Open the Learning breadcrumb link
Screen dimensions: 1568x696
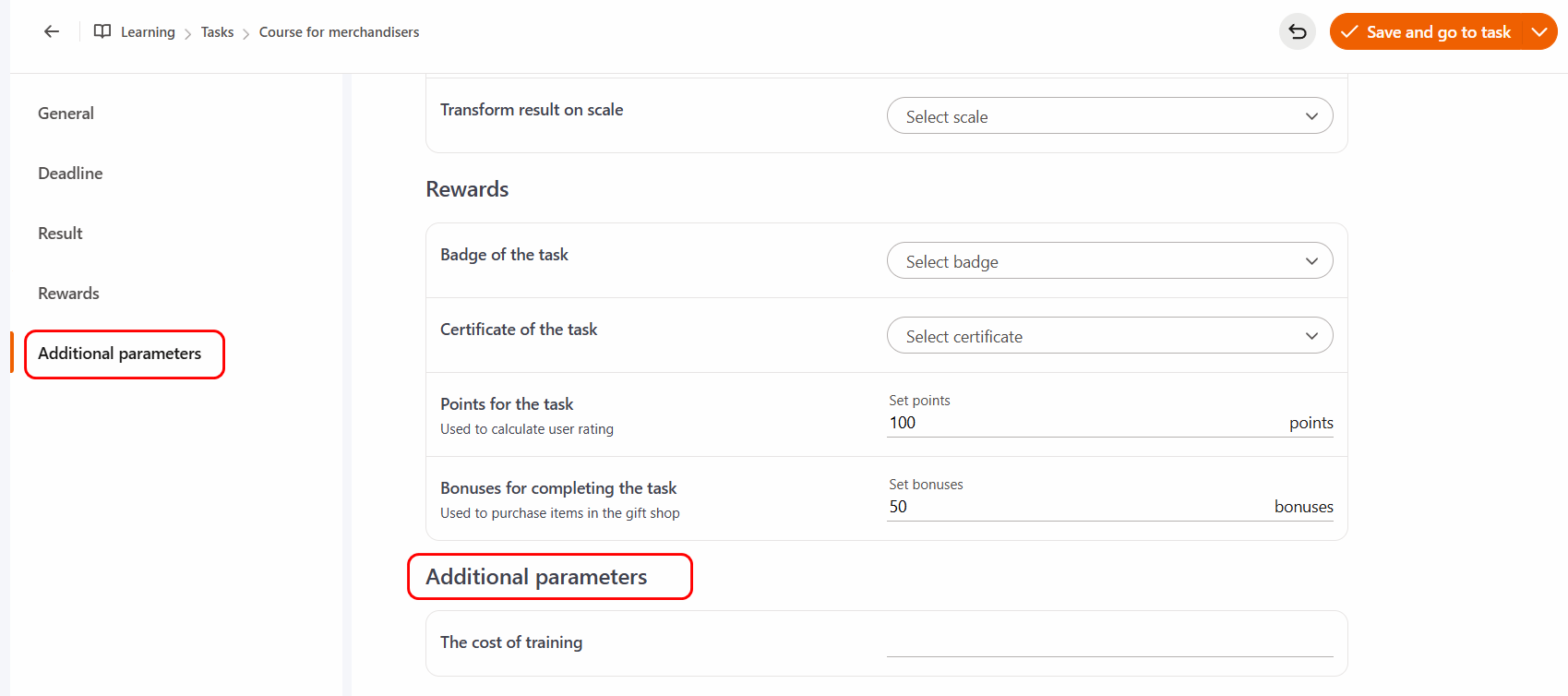[148, 32]
